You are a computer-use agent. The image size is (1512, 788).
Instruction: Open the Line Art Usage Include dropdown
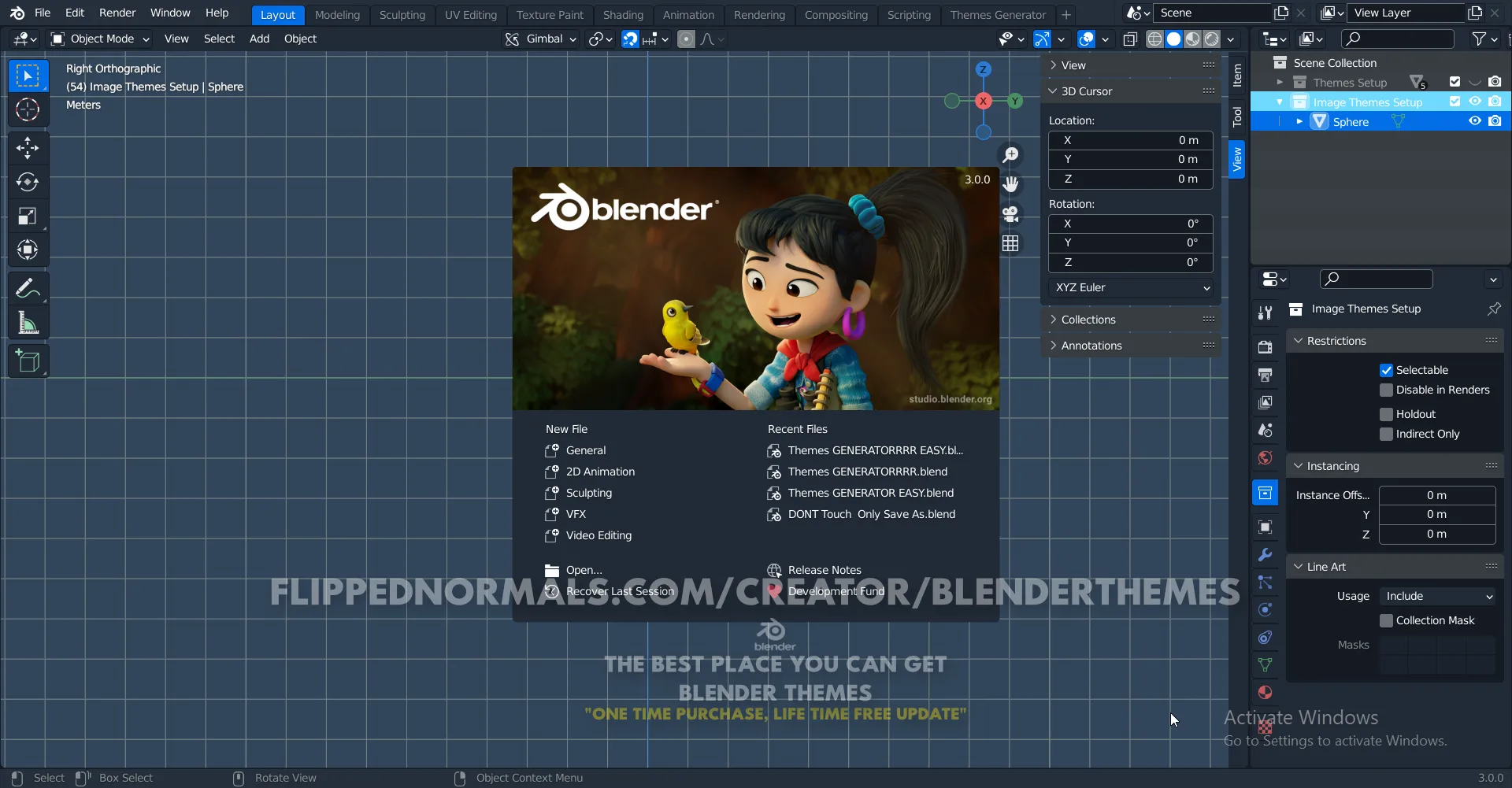click(1437, 597)
